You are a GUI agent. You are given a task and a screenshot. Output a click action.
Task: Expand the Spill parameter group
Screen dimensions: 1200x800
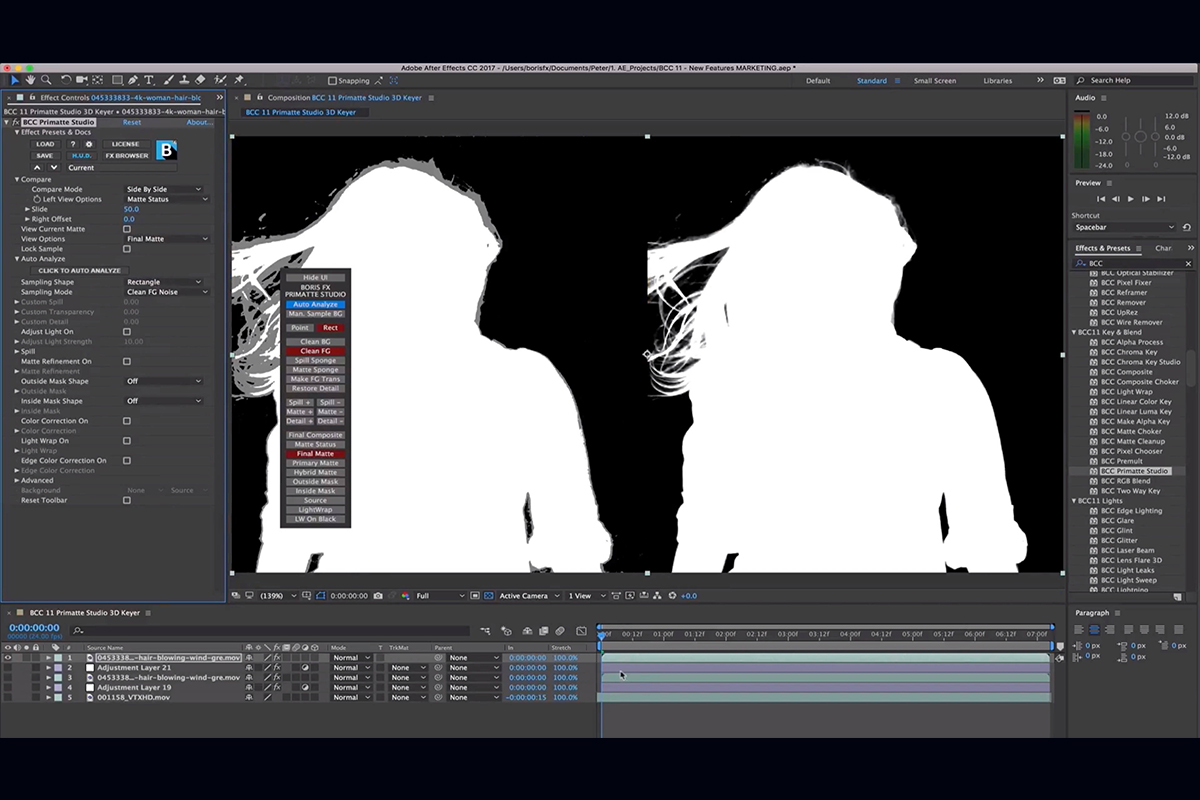pos(17,351)
